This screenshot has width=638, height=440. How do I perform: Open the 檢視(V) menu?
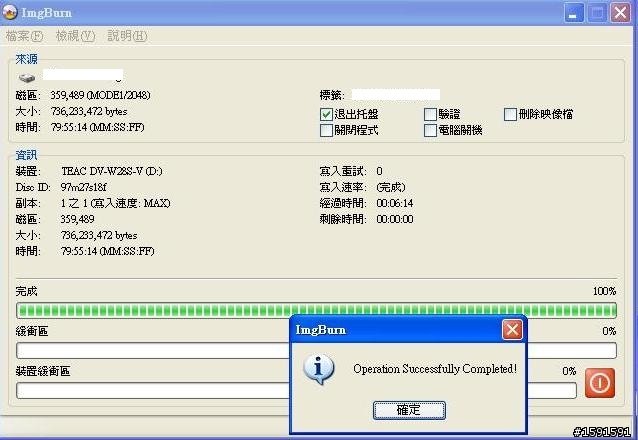coord(75,36)
